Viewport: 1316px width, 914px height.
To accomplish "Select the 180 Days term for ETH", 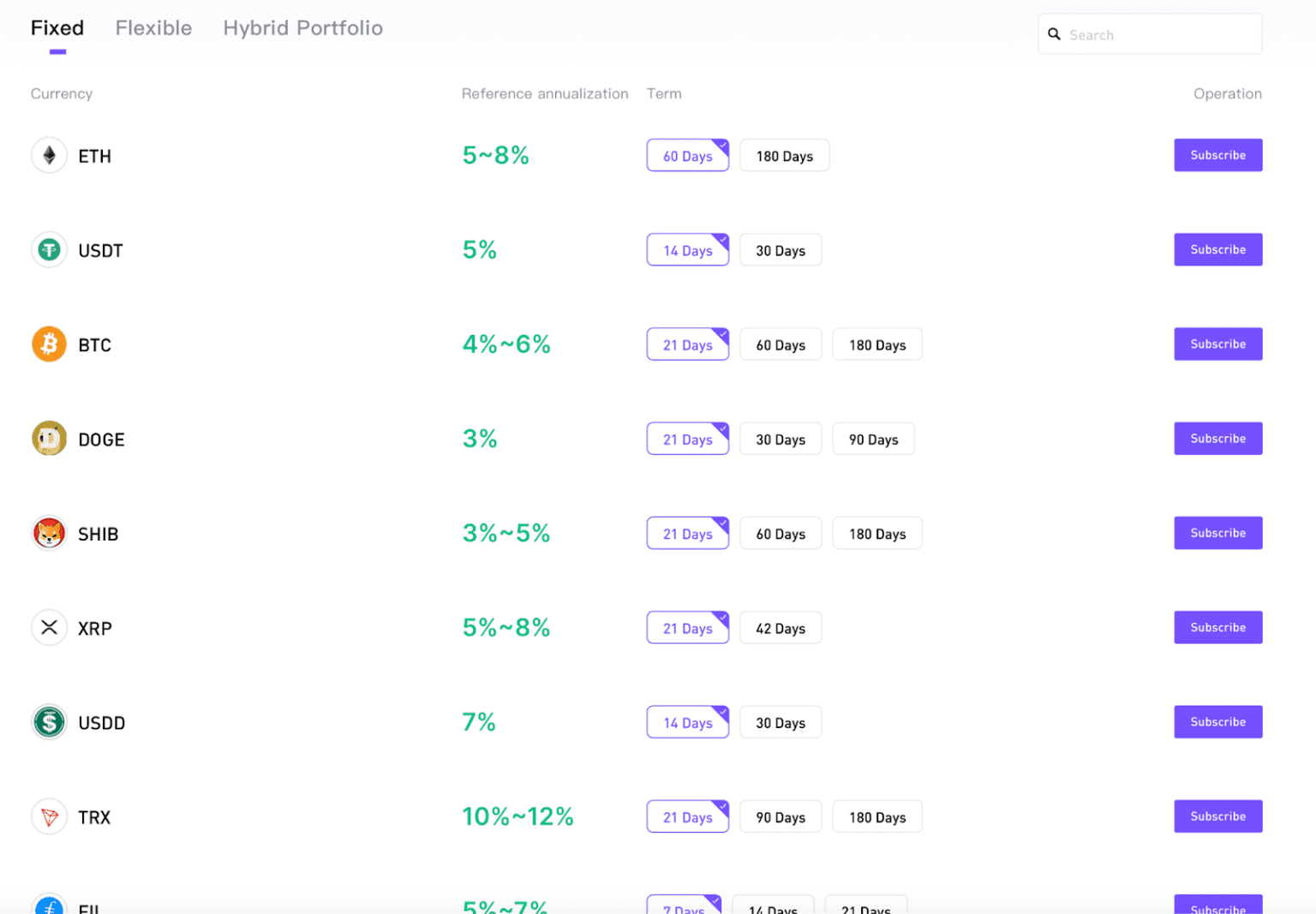I will (784, 155).
